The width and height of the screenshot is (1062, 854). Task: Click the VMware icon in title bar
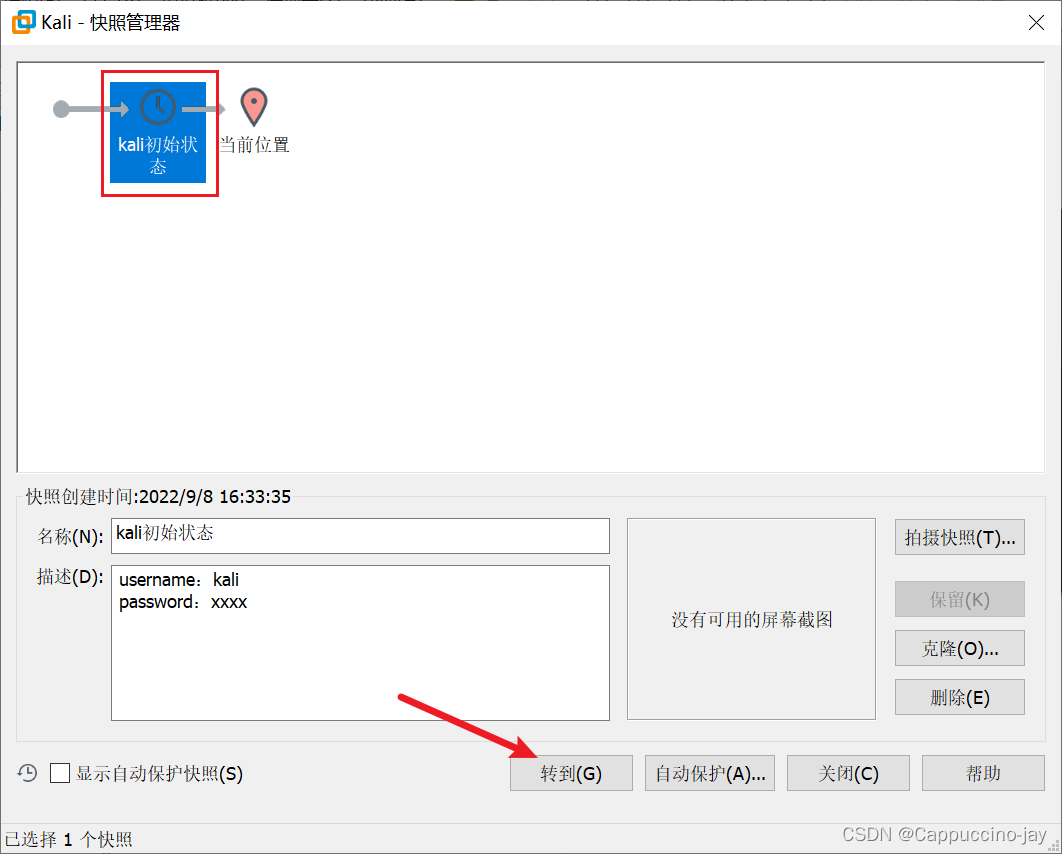coord(23,22)
